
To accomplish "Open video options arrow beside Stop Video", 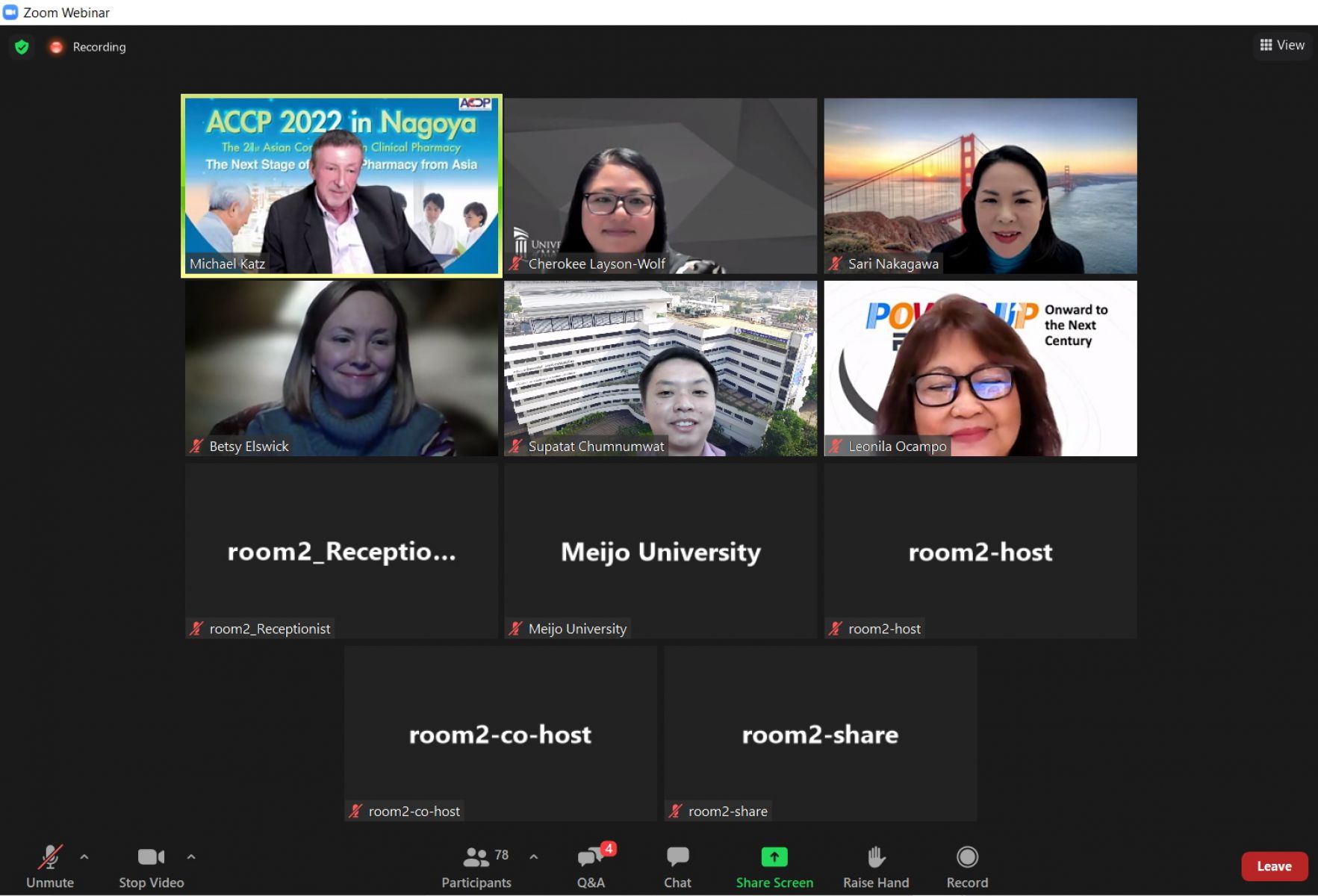I will point(191,856).
